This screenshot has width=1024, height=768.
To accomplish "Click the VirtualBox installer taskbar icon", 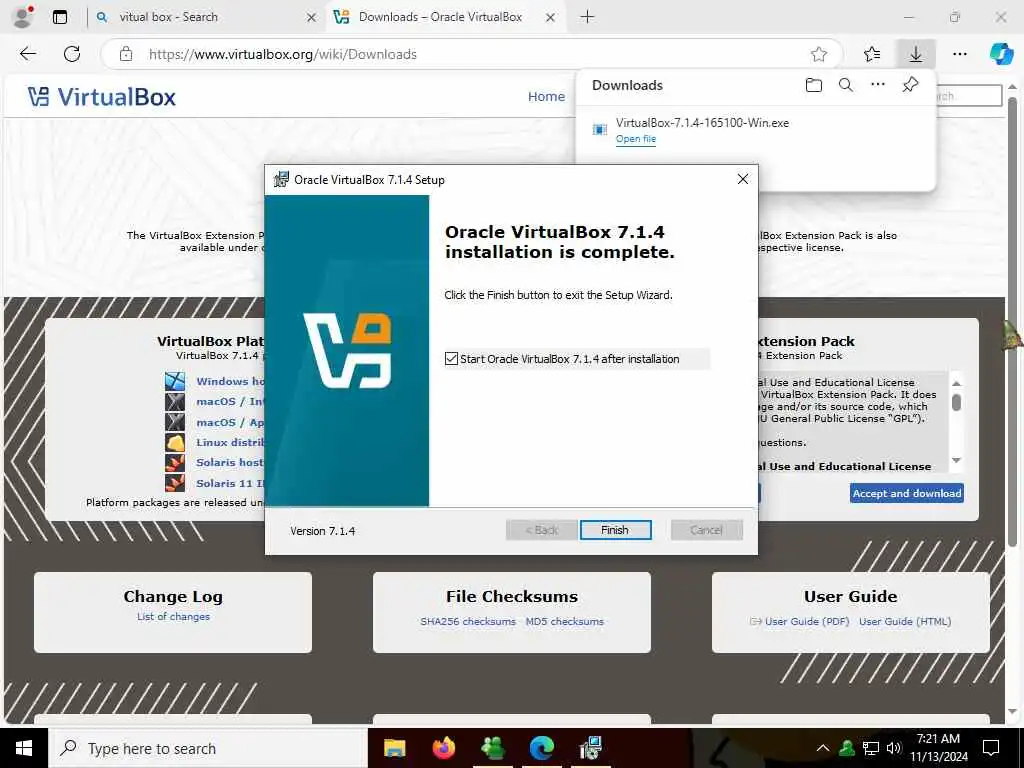I will (590, 748).
